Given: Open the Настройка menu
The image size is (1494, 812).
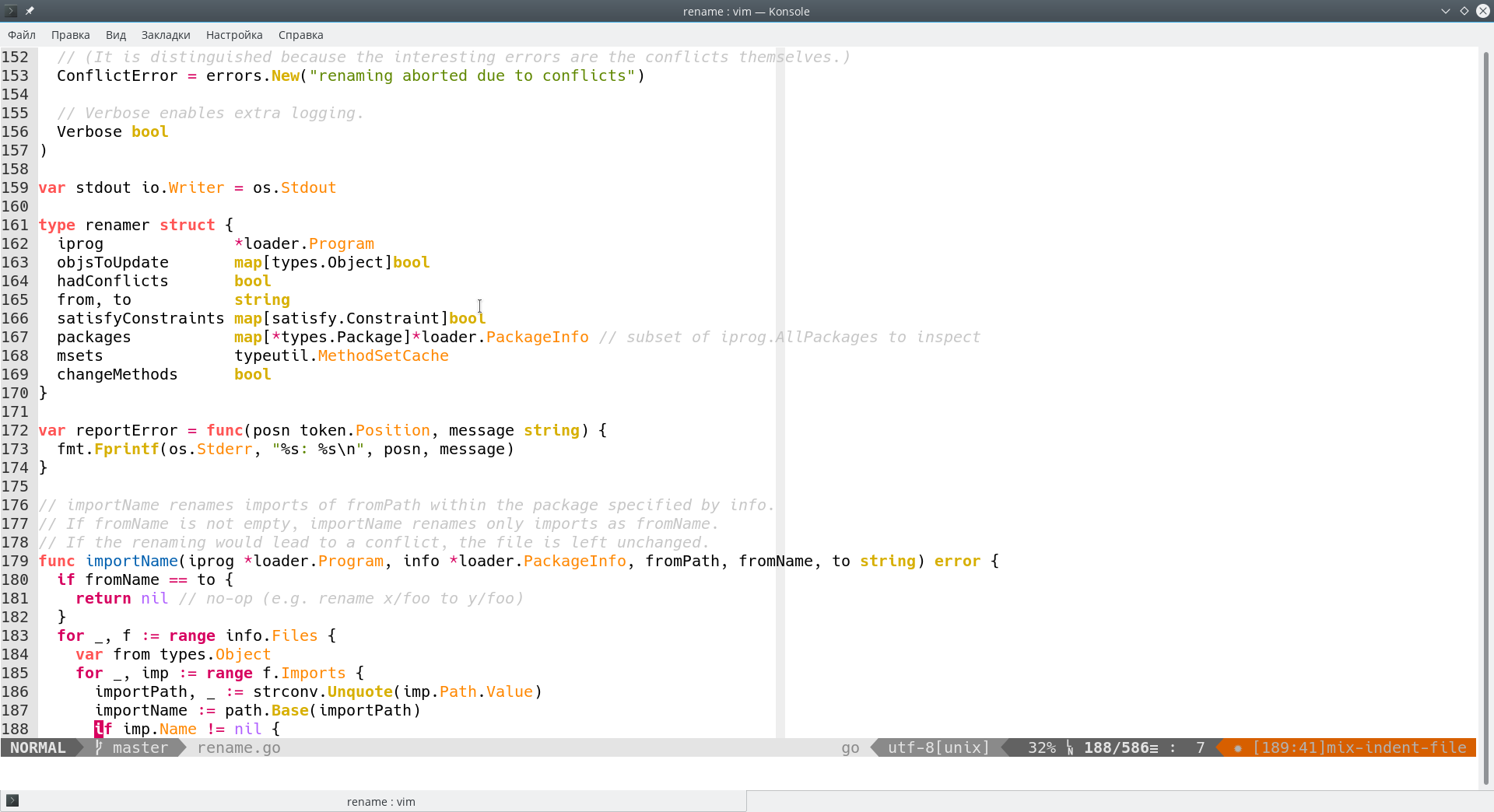Looking at the screenshot, I should pos(233,35).
